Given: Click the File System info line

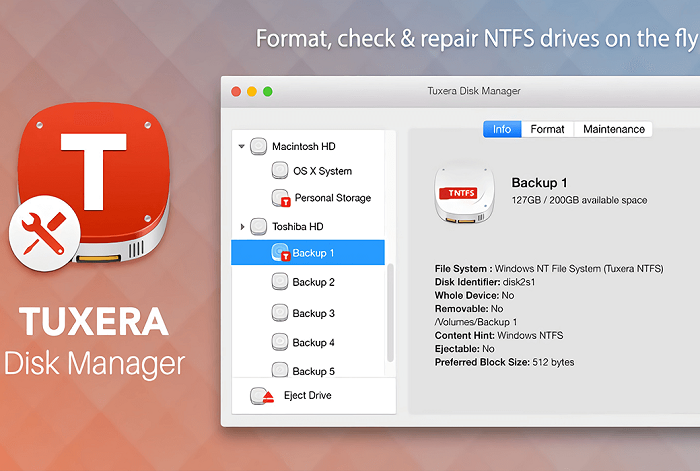Looking at the screenshot, I should pyautogui.click(x=549, y=269).
